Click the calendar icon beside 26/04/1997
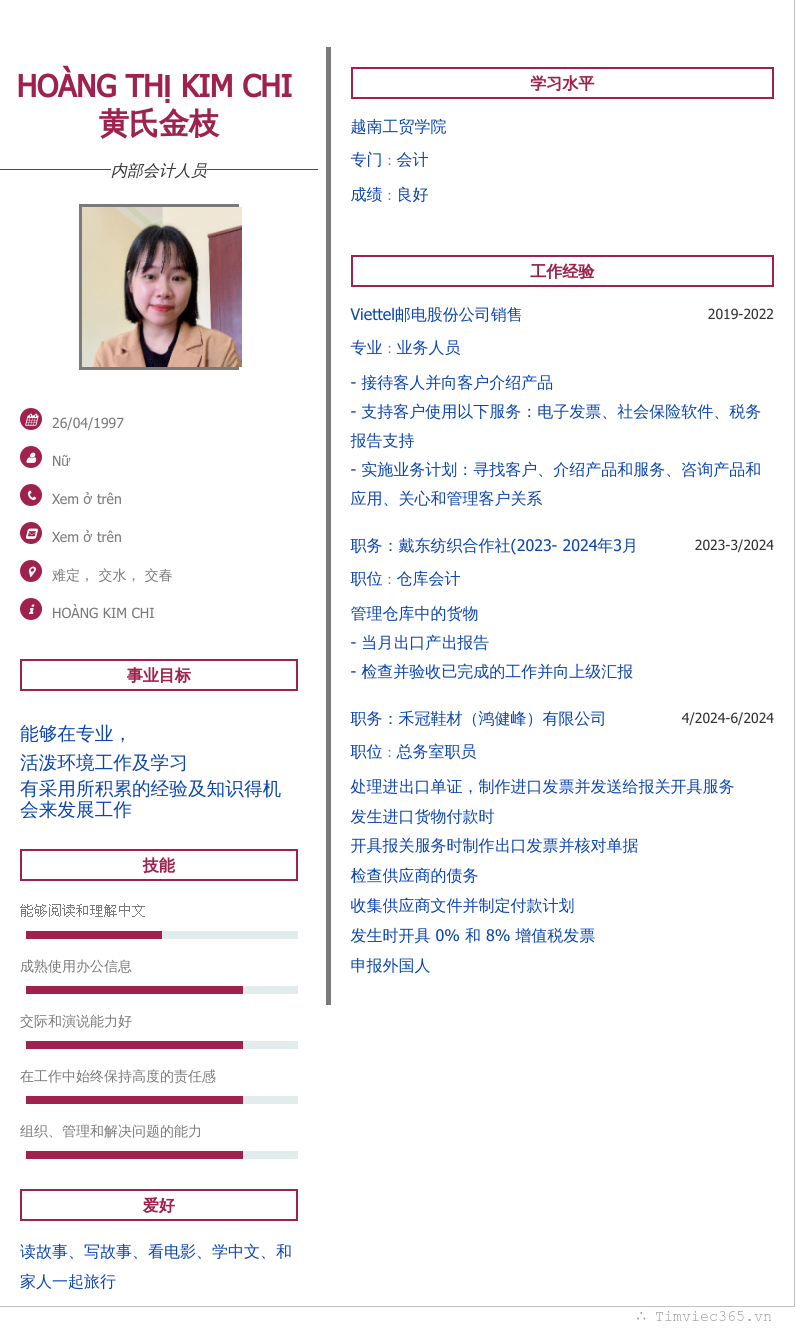The image size is (800, 1330). click(x=31, y=419)
